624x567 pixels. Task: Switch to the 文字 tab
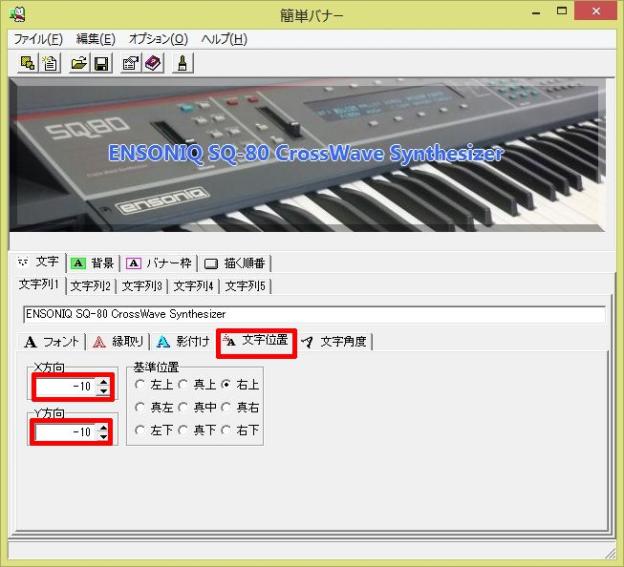click(39, 262)
